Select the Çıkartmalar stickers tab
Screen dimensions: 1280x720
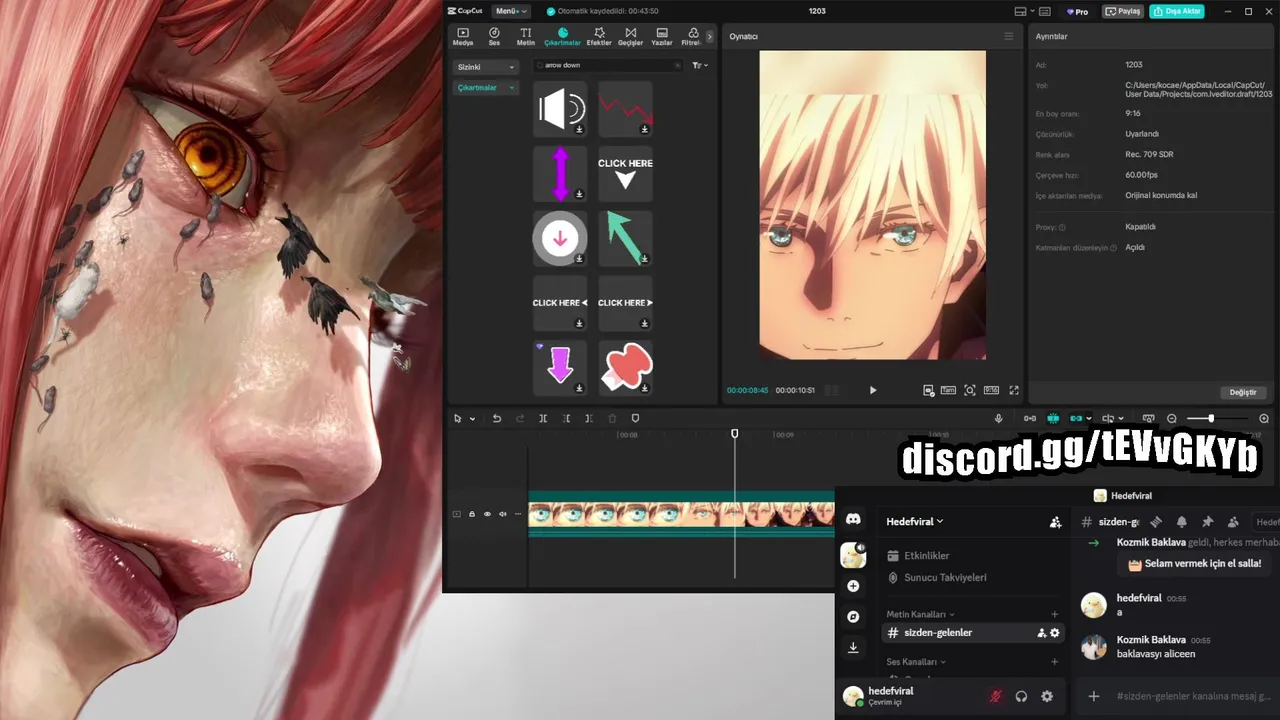pos(562,37)
